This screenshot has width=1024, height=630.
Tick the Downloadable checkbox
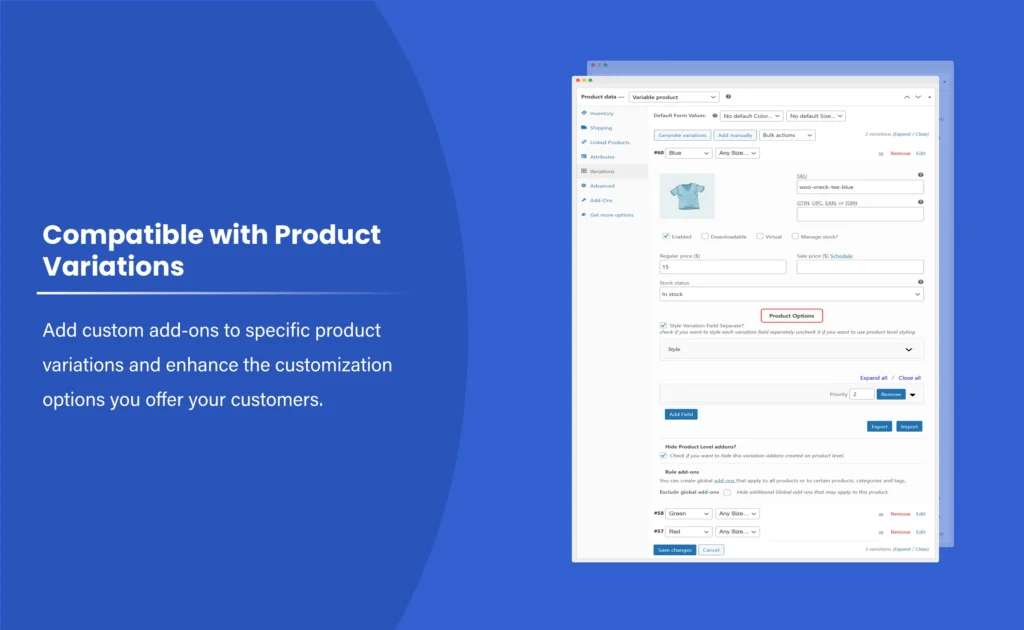(705, 236)
